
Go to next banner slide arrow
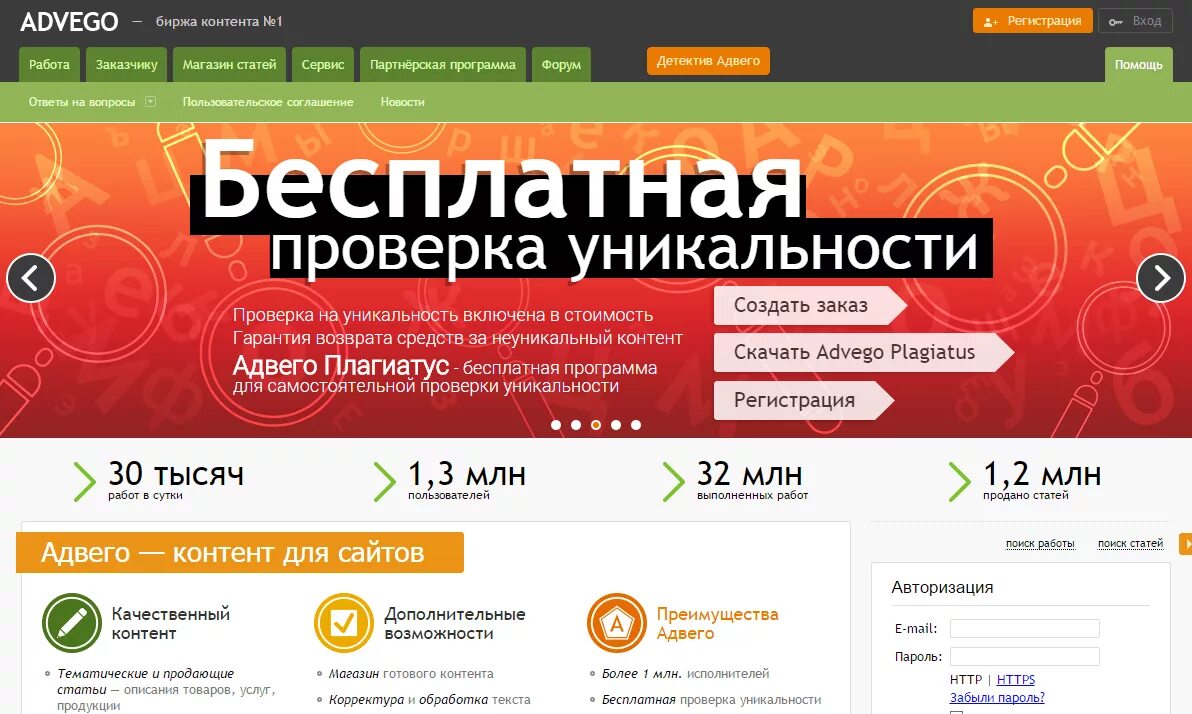tap(1161, 278)
